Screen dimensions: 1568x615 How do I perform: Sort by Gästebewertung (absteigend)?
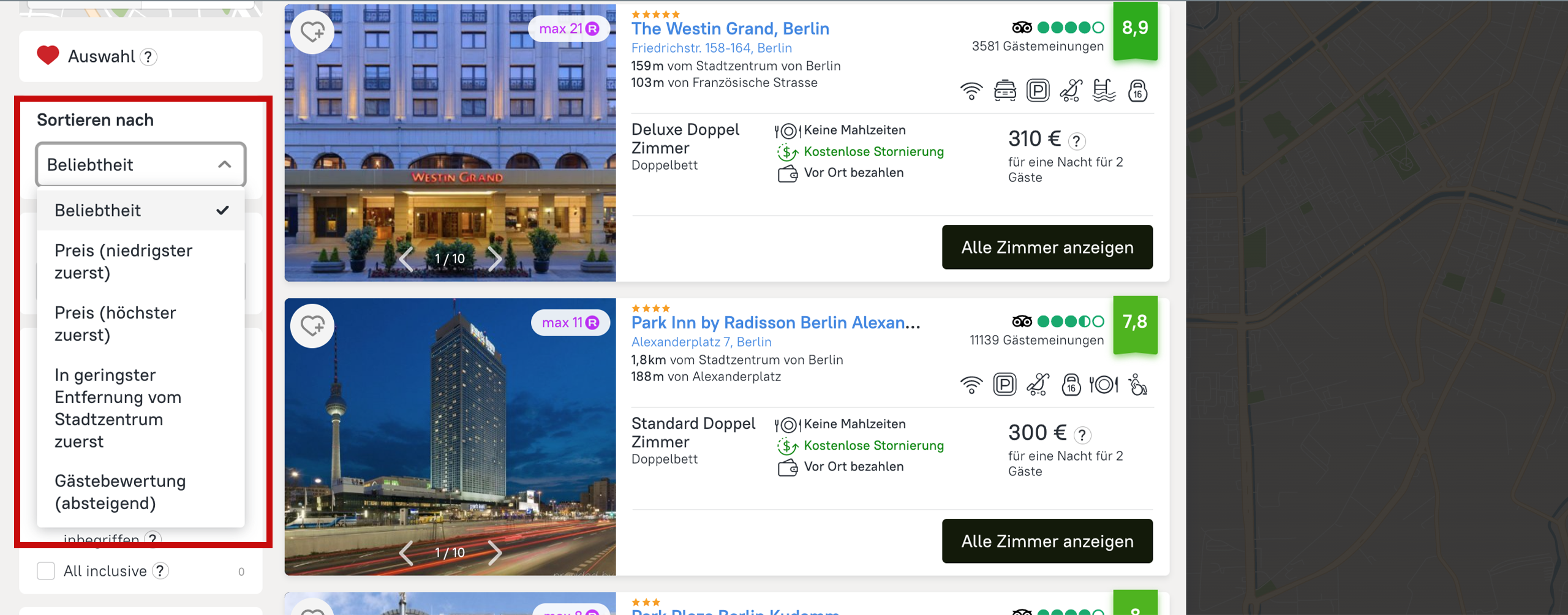click(x=120, y=492)
